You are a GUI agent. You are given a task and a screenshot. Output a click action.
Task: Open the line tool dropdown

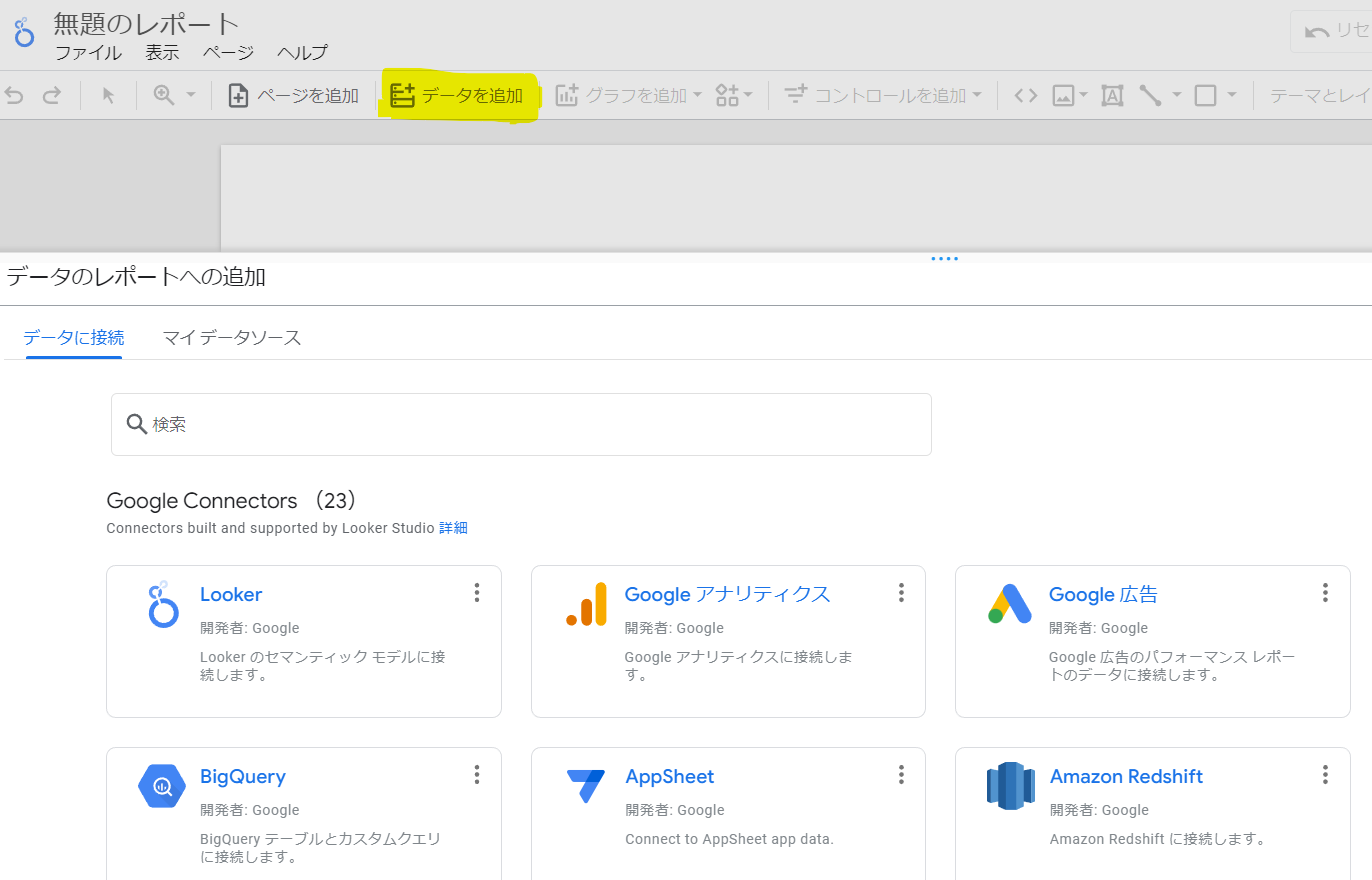(1160, 95)
